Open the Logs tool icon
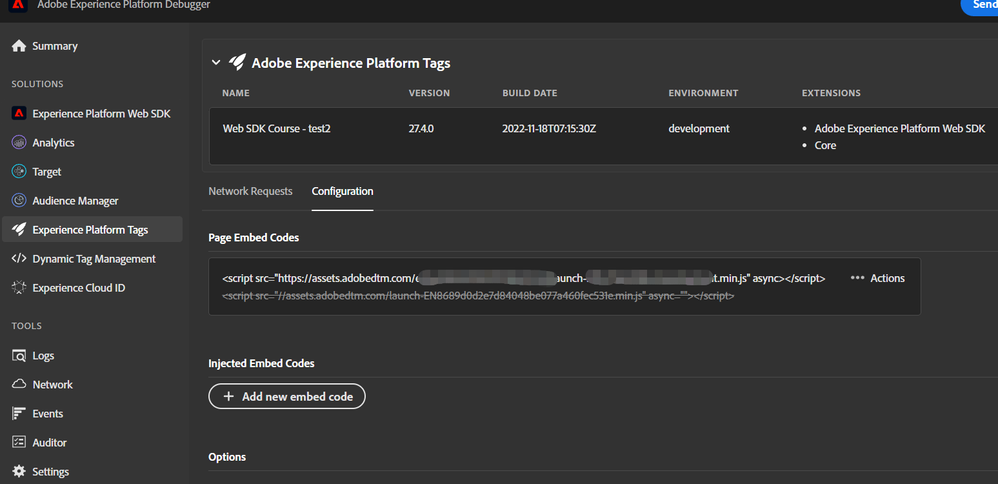This screenshot has height=484, width=998. coord(18,356)
